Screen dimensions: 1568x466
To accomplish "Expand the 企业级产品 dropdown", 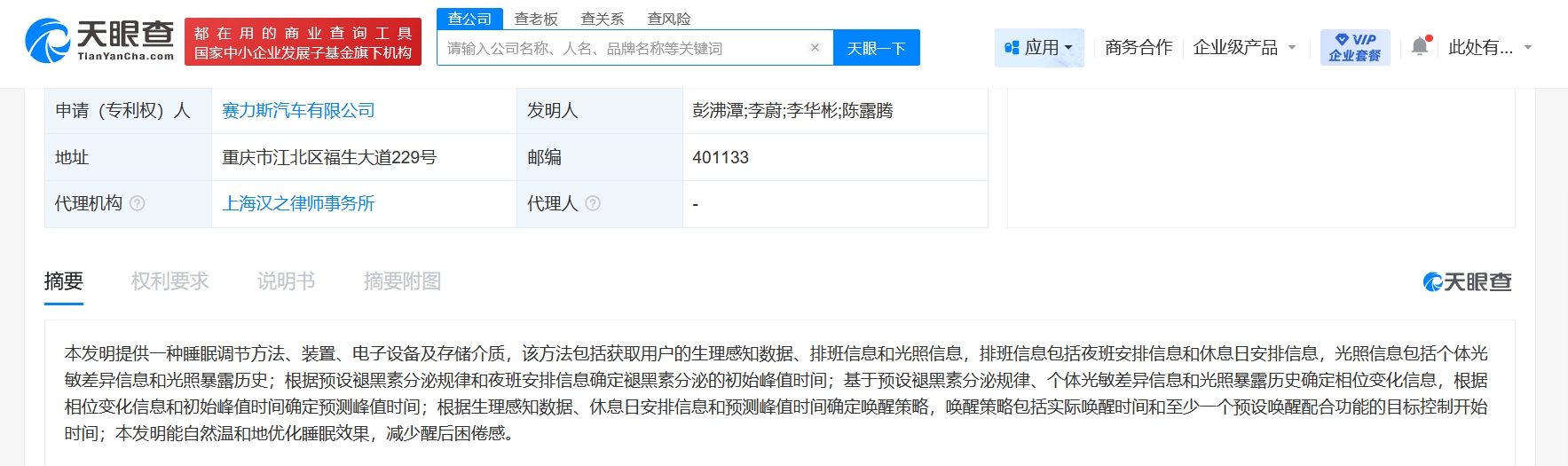I will pos(1244,48).
